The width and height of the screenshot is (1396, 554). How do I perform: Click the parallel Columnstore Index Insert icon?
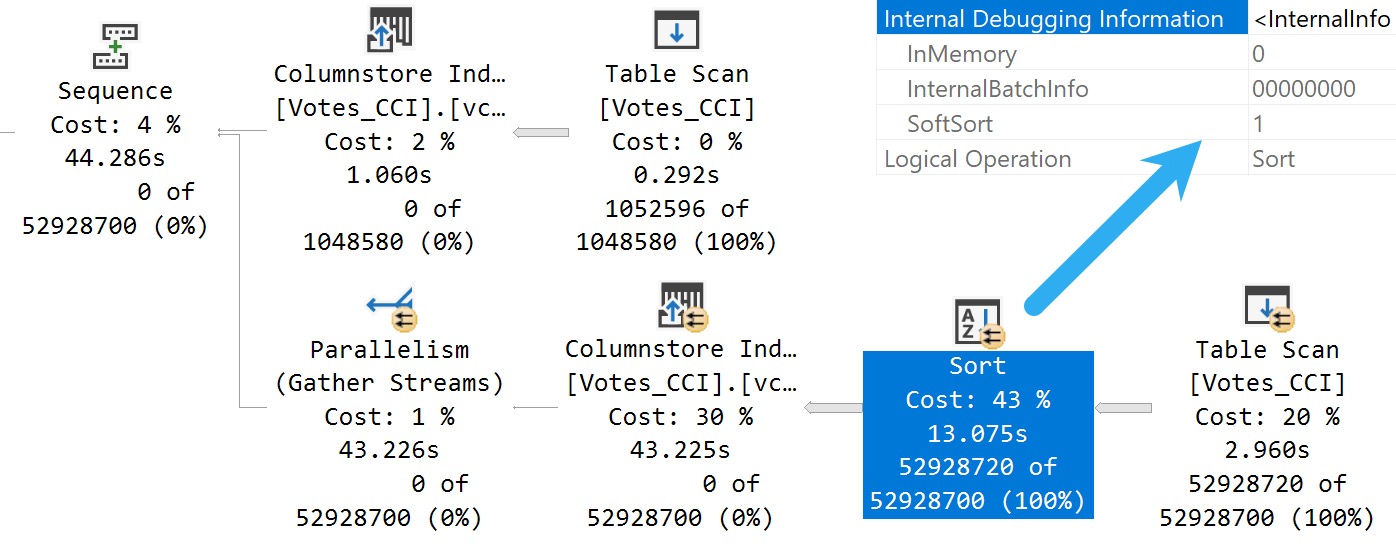(681, 307)
